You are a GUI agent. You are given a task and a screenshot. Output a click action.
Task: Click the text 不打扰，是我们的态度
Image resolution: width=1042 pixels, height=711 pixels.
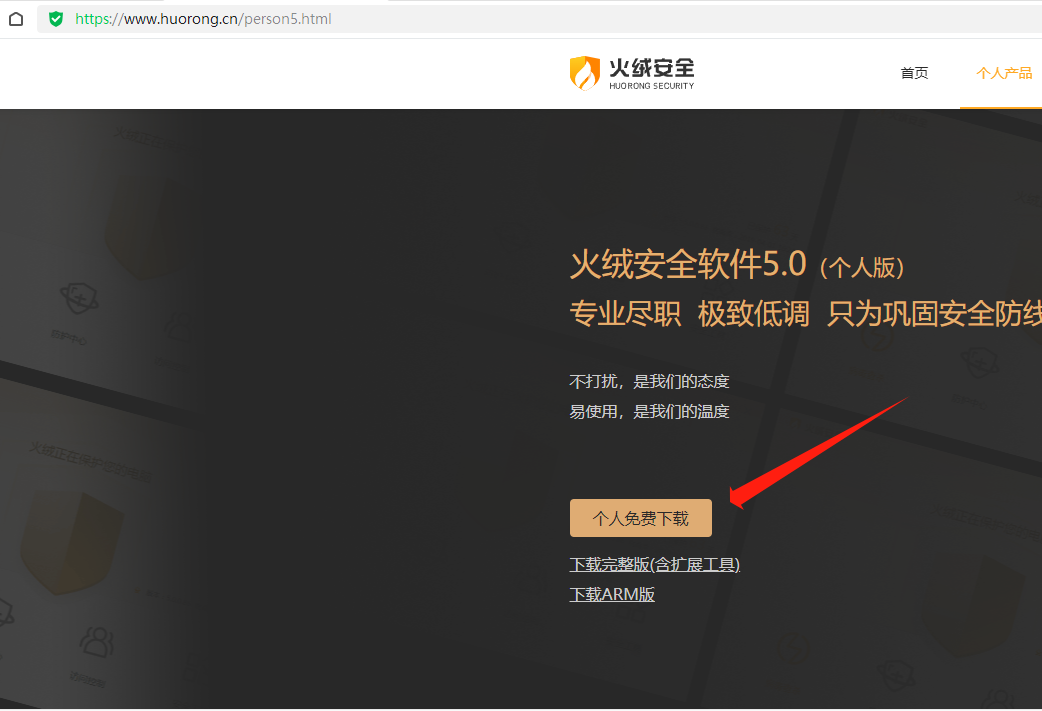tap(649, 381)
